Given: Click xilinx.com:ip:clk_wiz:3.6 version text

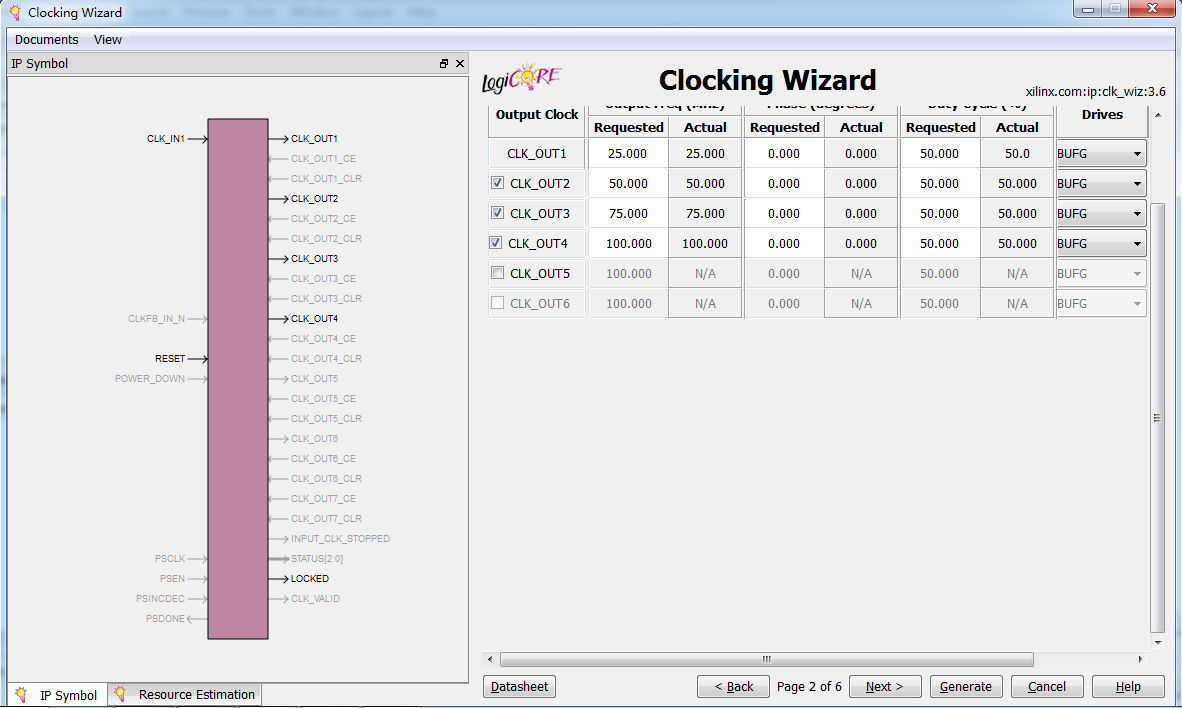Looking at the screenshot, I should coord(1095,92).
